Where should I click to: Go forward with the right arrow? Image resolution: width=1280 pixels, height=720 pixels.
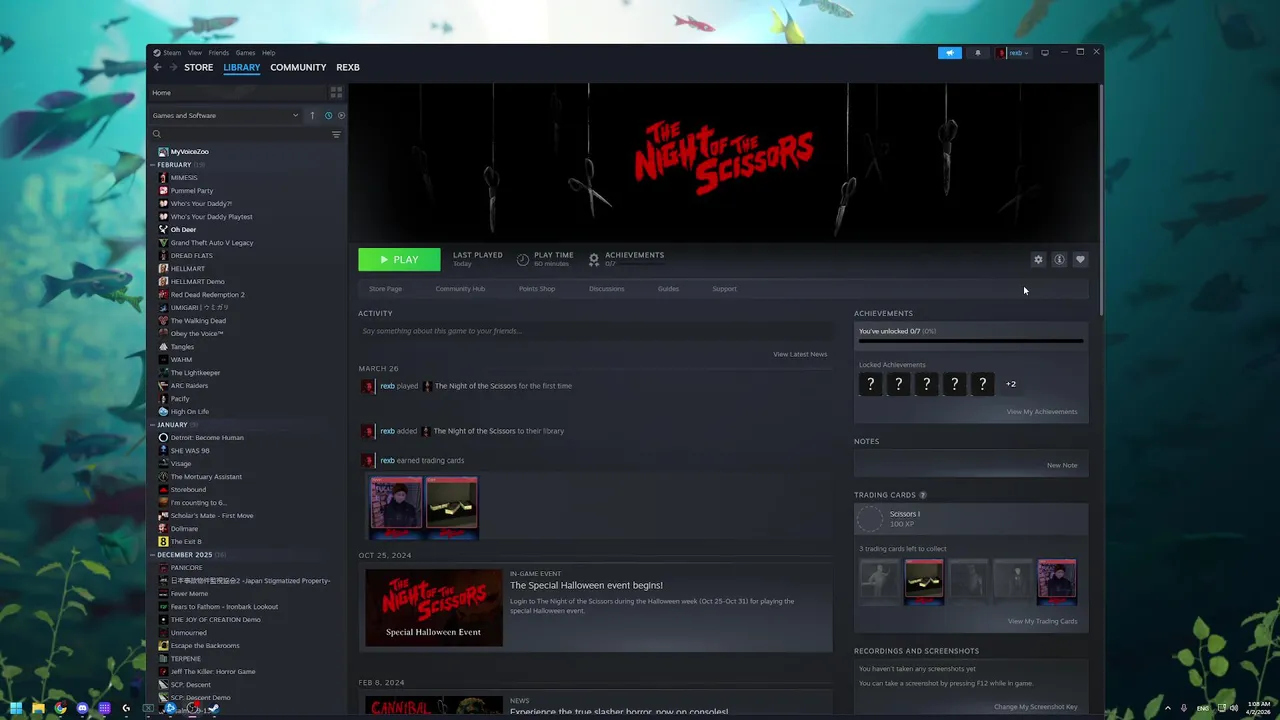coord(172,67)
